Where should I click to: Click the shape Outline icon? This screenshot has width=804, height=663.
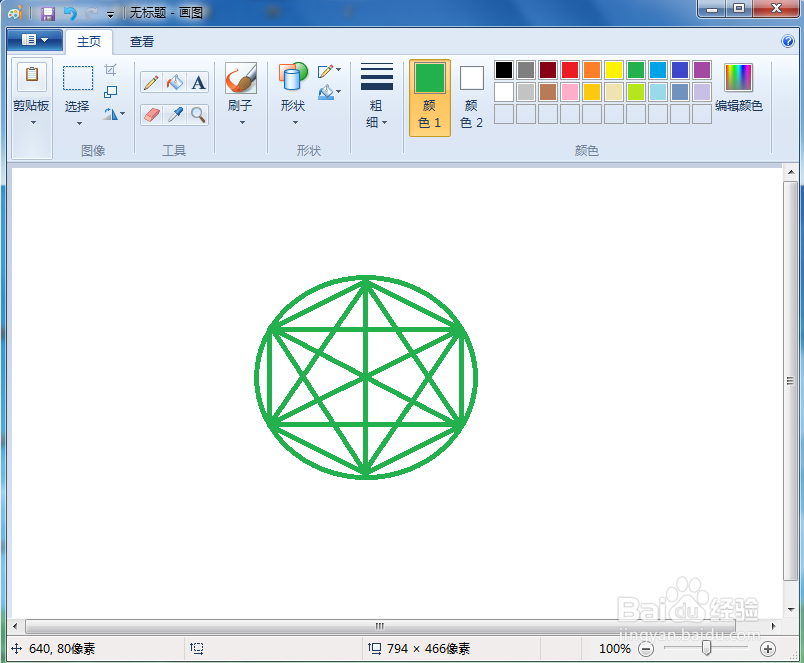(x=326, y=71)
